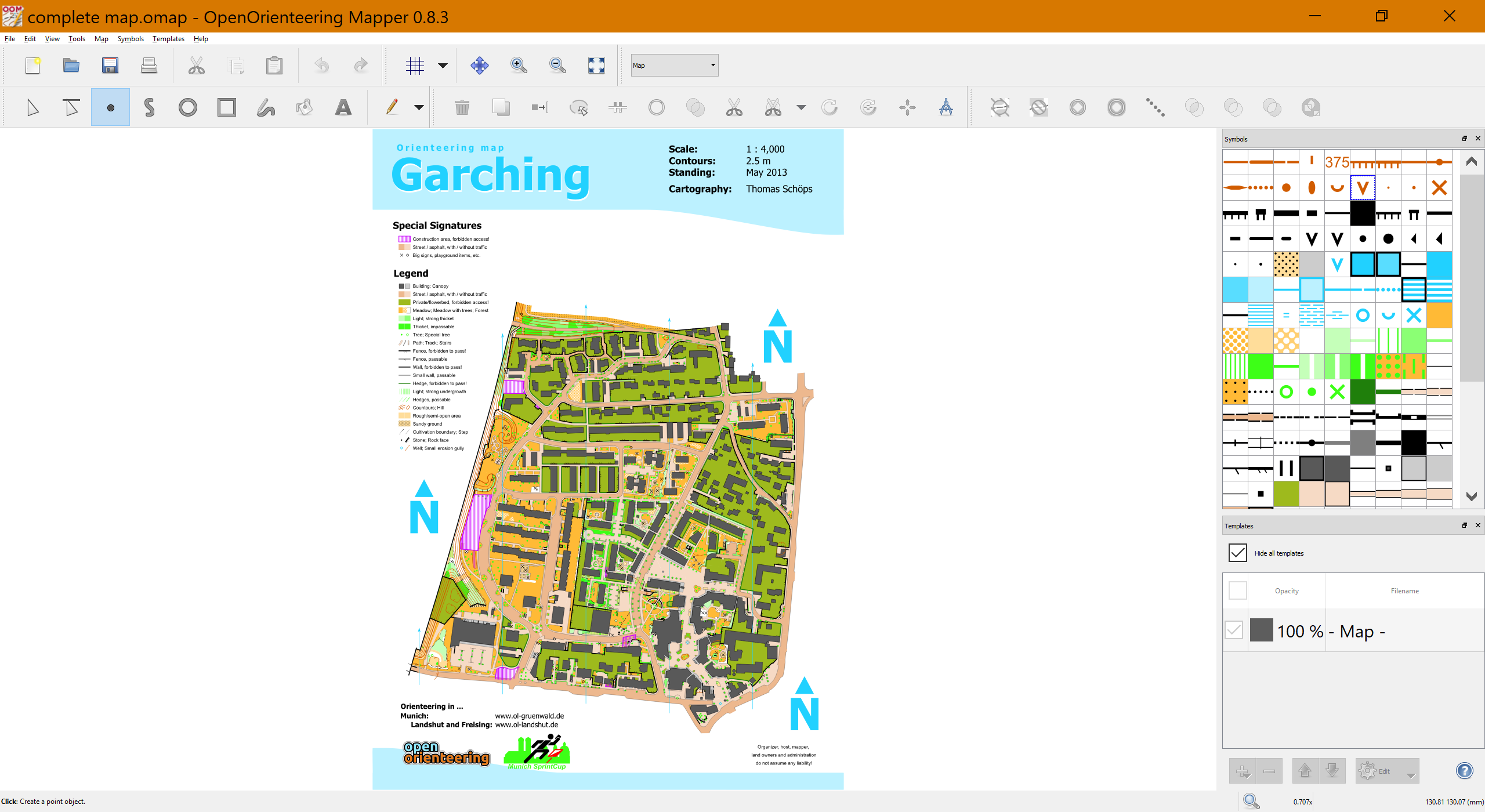Click the Pan map tool icon
This screenshot has height=812, width=1485.
(480, 66)
